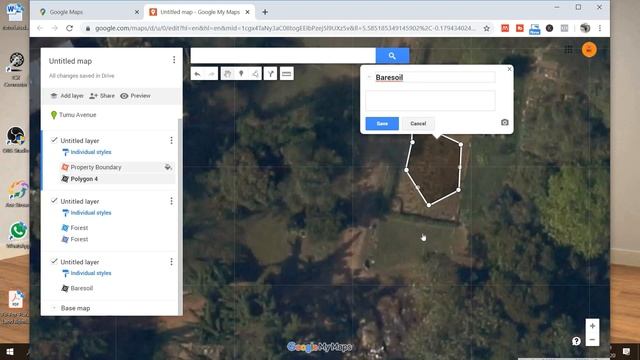Click Share in the map panel
Viewport: 640px width, 360px height.
pos(102,96)
